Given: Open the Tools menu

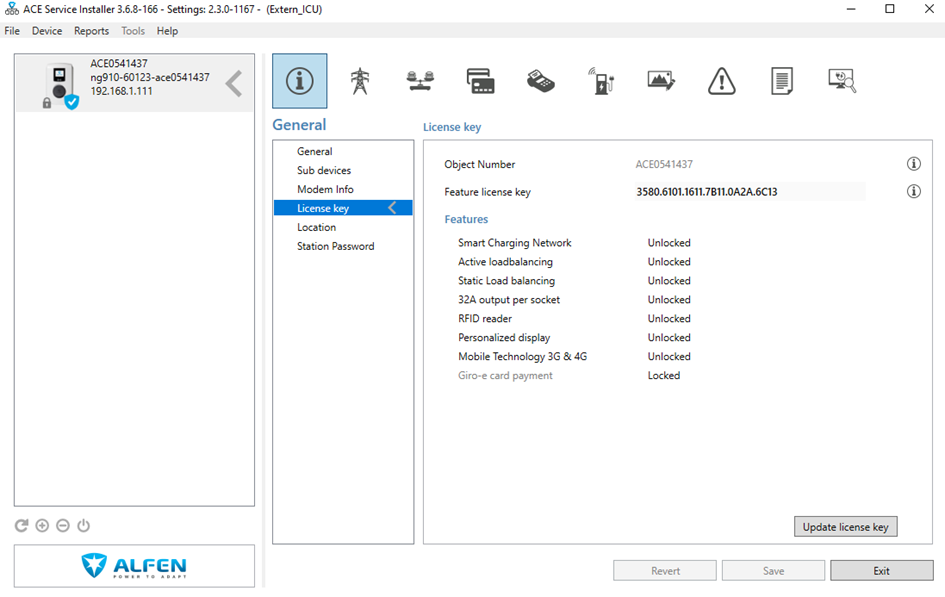Looking at the screenshot, I should pyautogui.click(x=133, y=31).
